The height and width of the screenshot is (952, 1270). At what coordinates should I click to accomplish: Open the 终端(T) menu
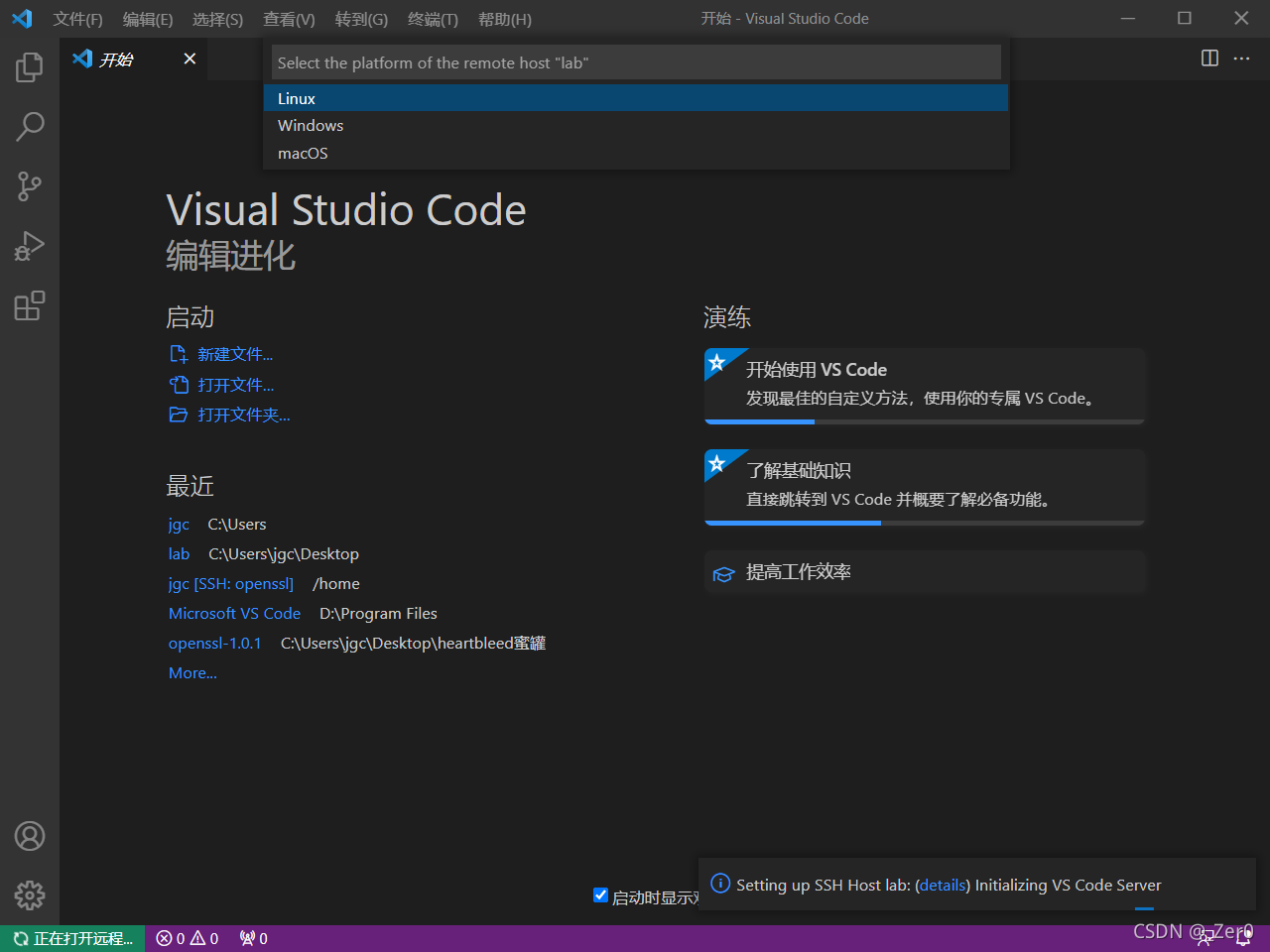click(x=433, y=19)
